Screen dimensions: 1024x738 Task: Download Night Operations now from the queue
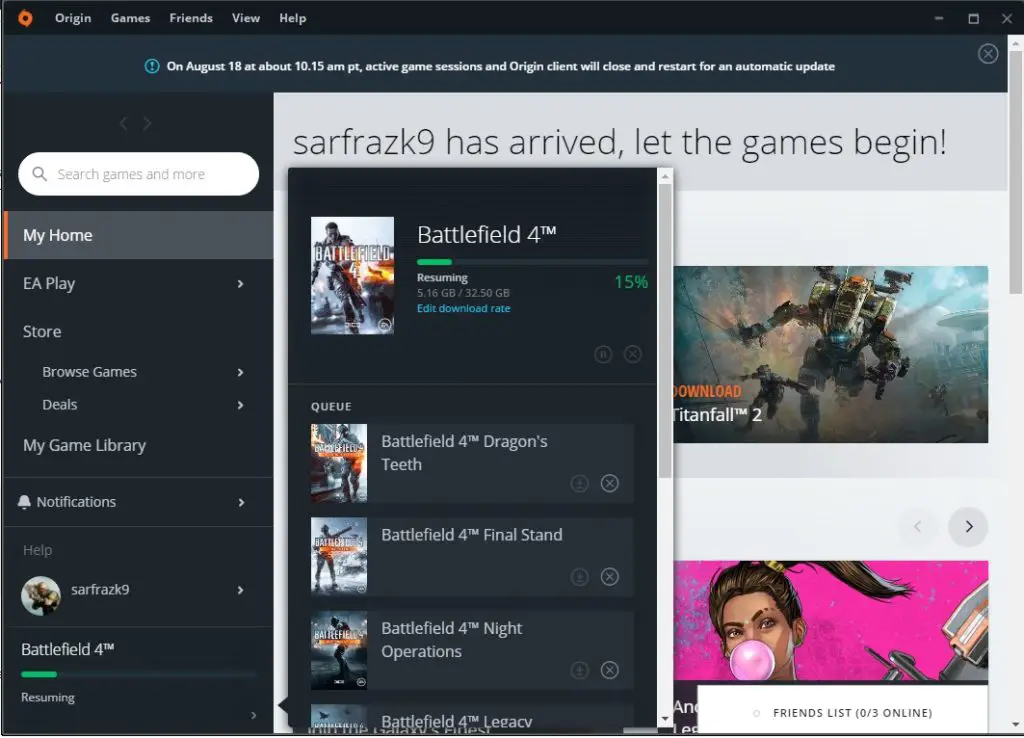coord(579,670)
